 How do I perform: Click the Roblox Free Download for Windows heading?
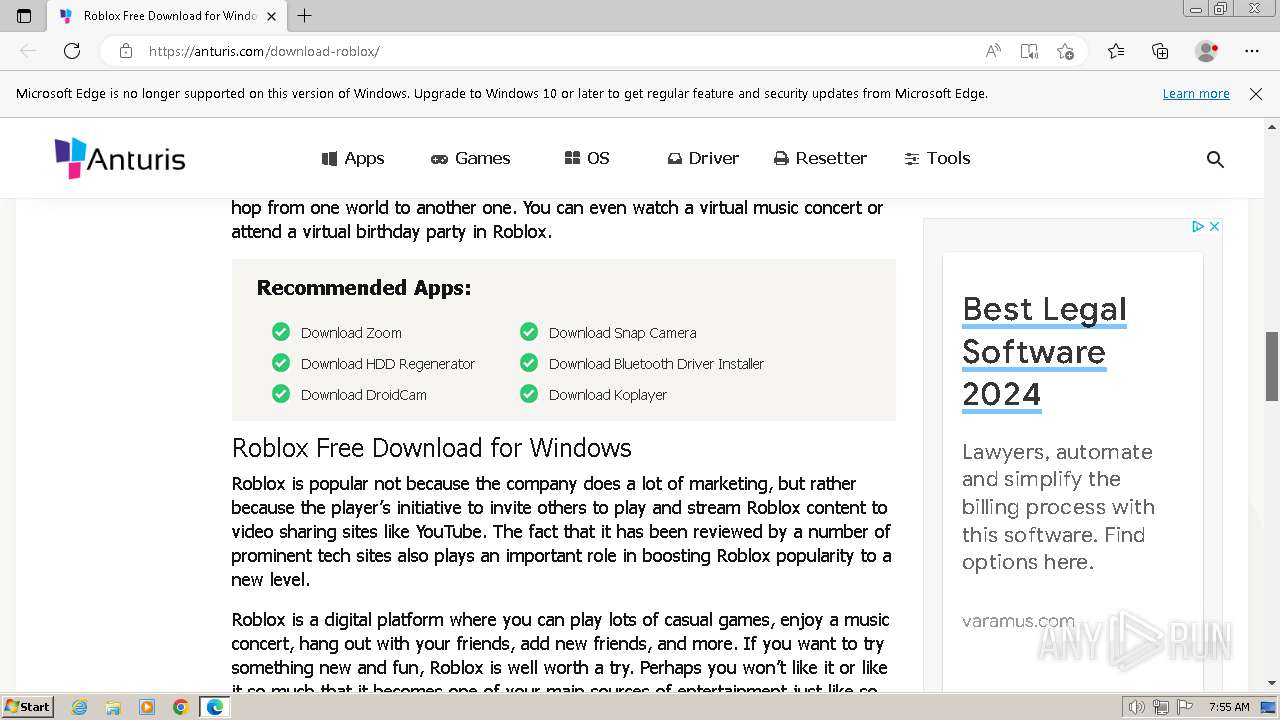click(432, 447)
